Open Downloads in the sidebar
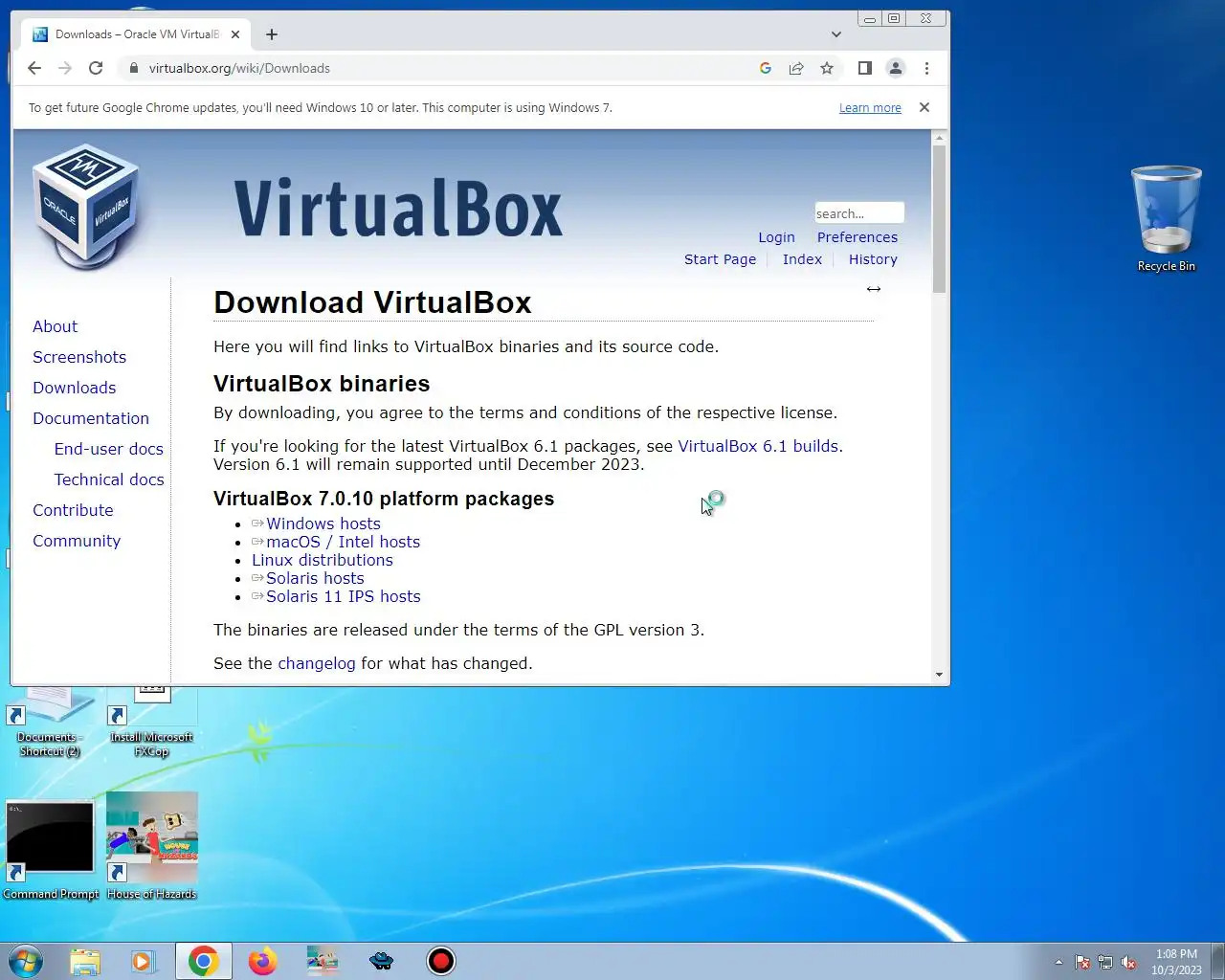Viewport: 1225px width, 980px height. [x=75, y=388]
